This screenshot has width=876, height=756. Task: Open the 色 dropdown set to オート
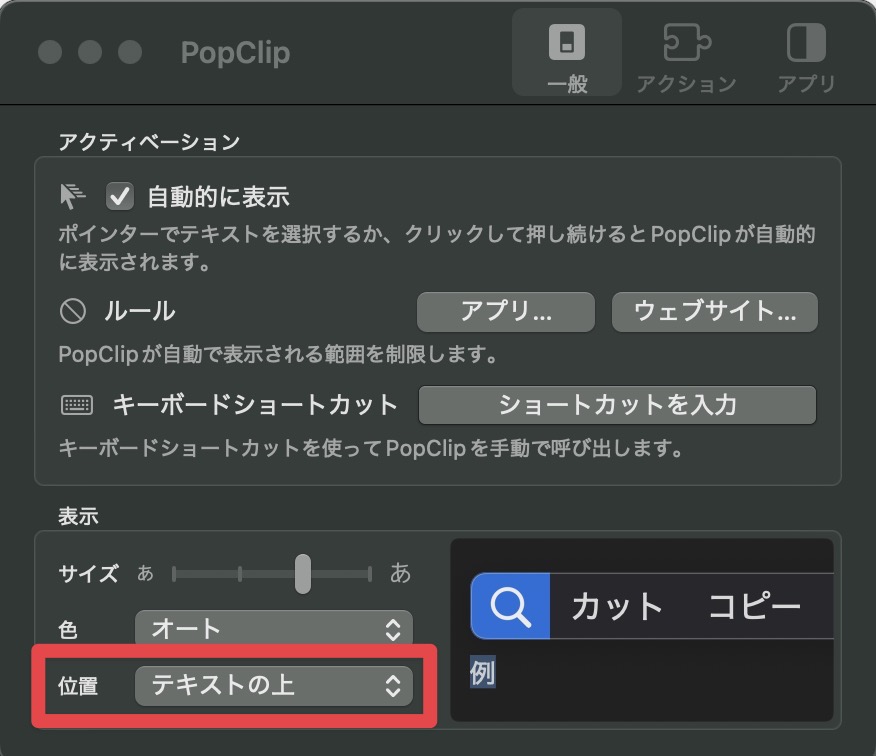tap(273, 629)
